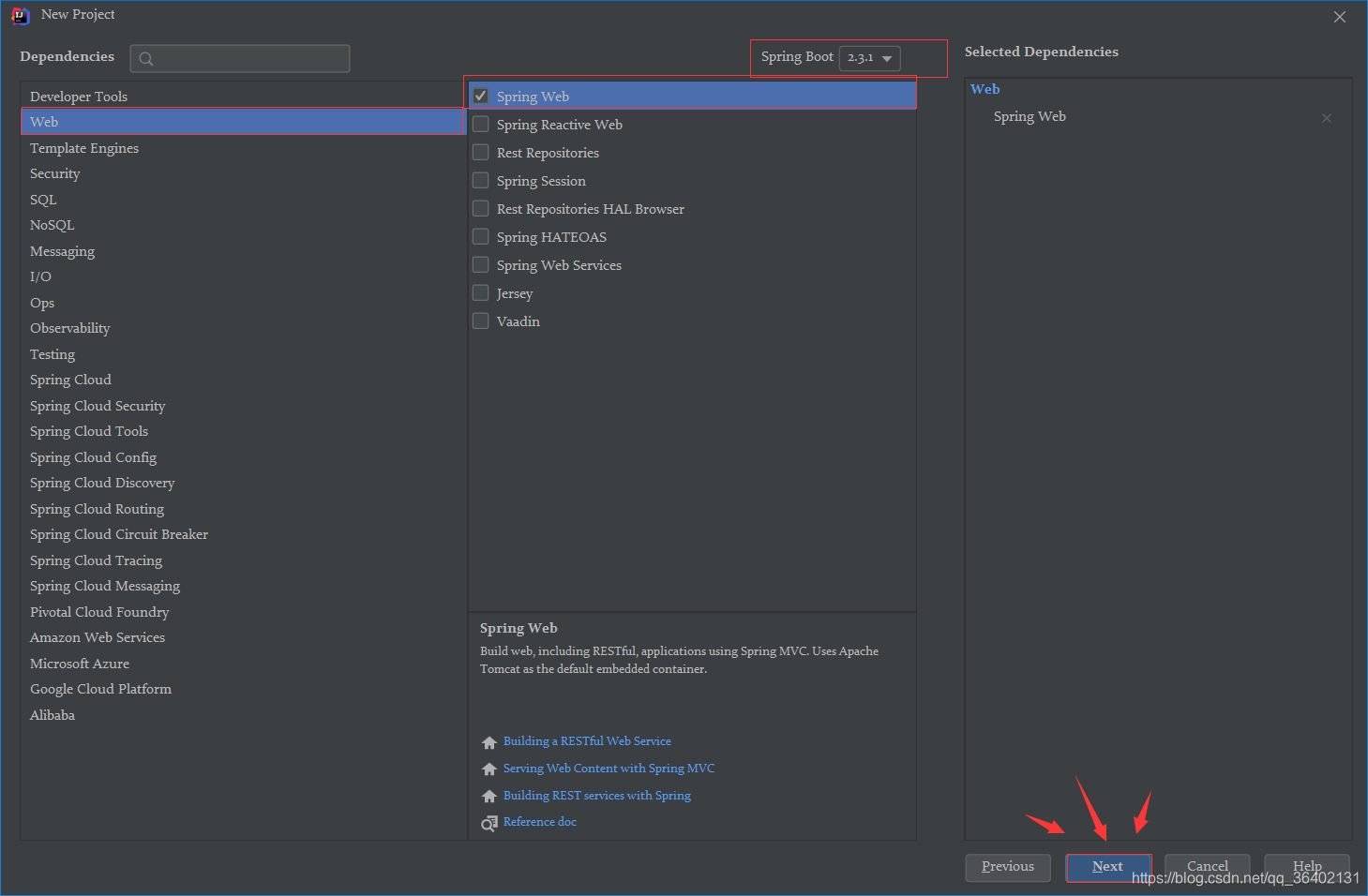
Task: Open the Observability category
Action: (x=243, y=328)
